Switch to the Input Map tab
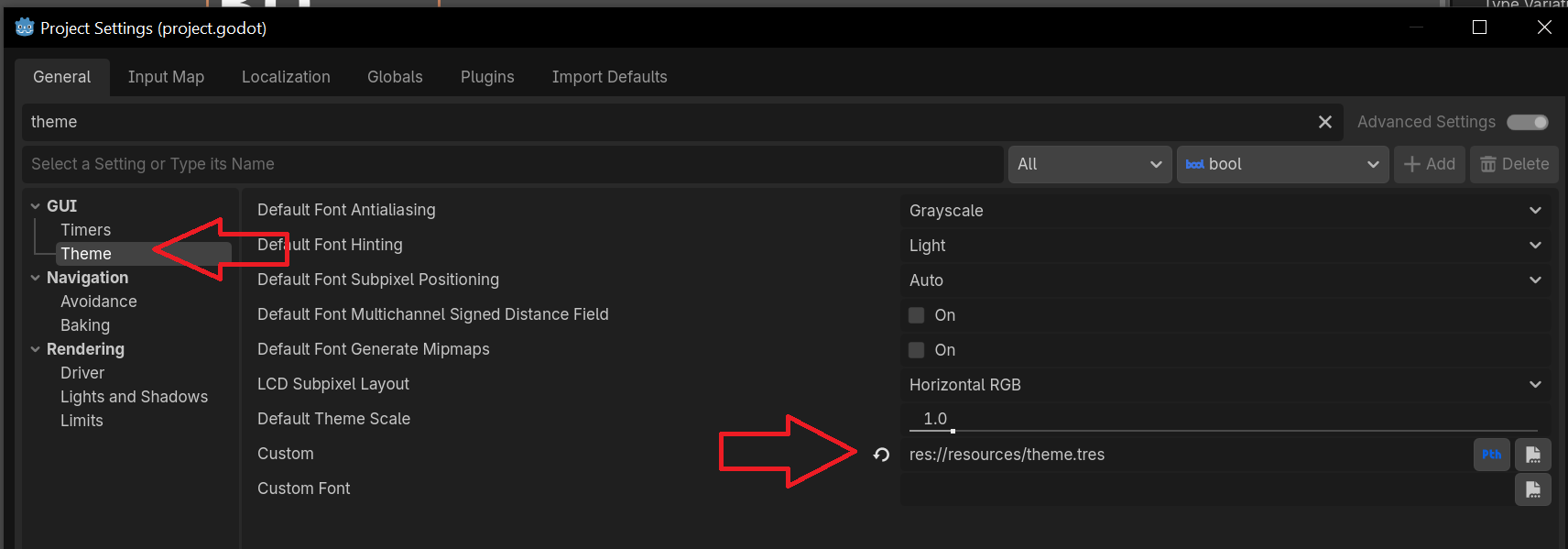This screenshot has width=1568, height=549. 166,77
